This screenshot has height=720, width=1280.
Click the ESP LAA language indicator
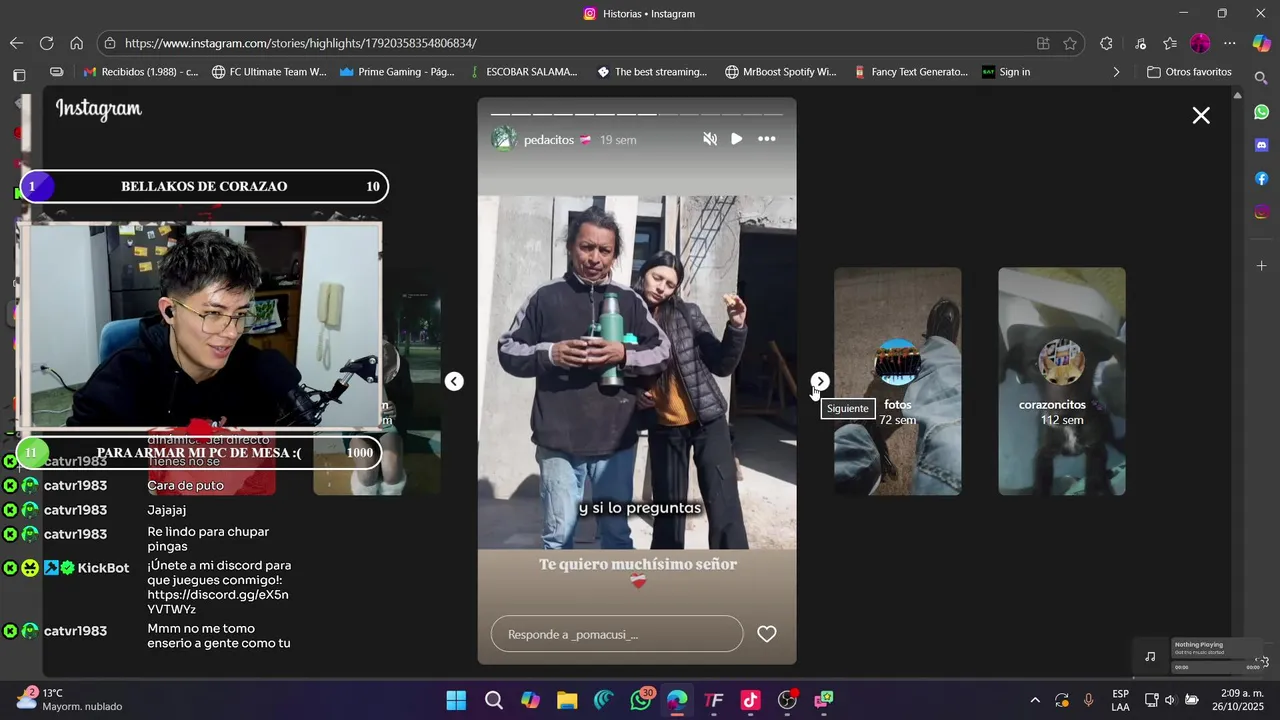1120,700
